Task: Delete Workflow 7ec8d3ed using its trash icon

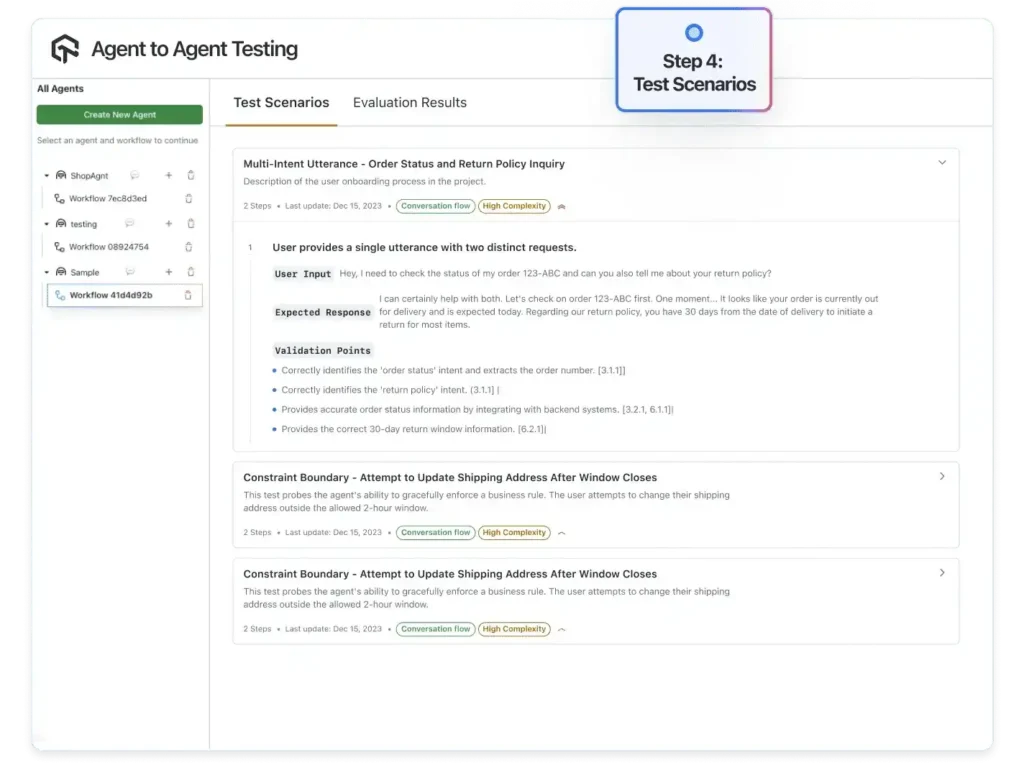Action: pyautogui.click(x=188, y=198)
